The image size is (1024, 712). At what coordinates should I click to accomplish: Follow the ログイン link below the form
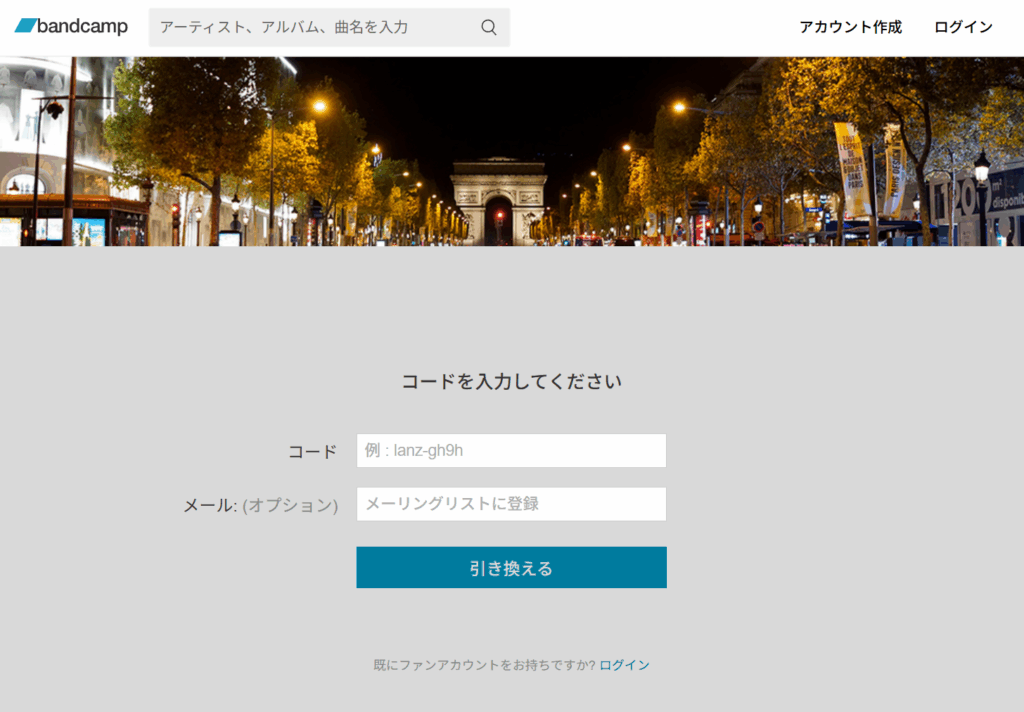624,665
